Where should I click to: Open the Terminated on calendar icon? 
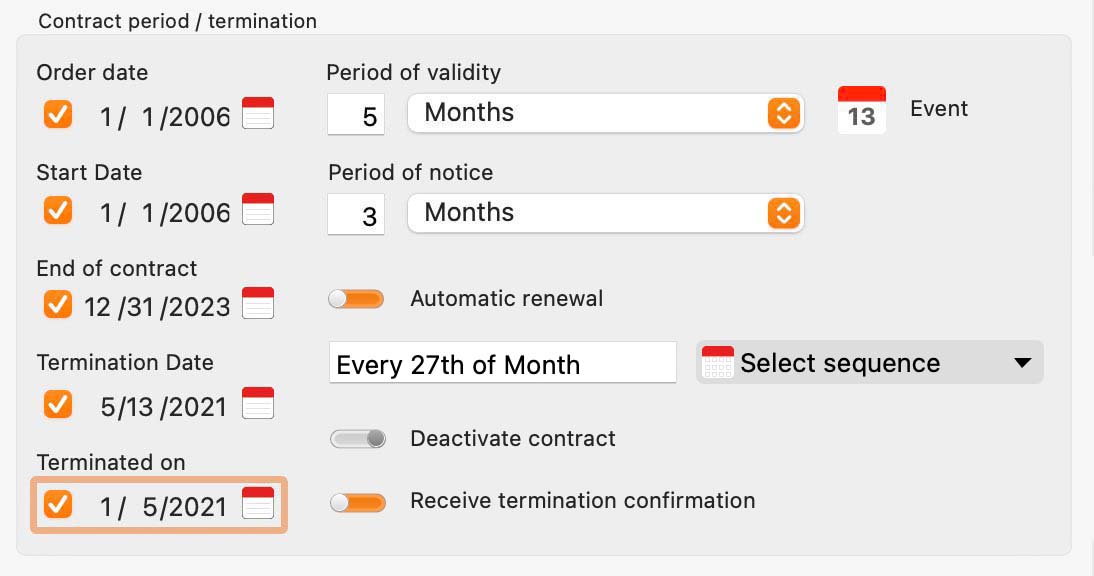coord(258,503)
